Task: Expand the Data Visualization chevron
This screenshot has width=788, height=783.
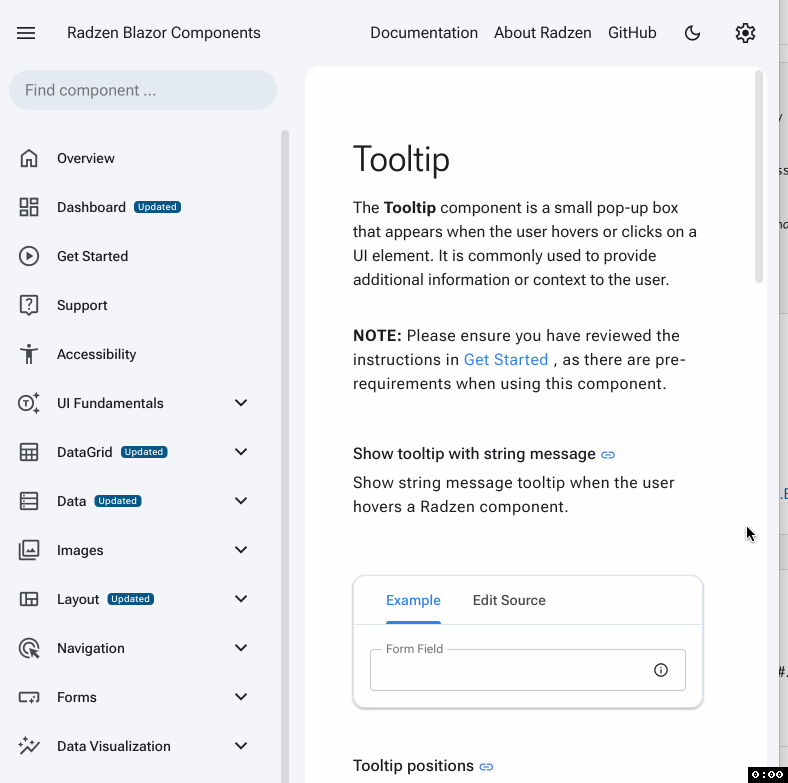Action: pyautogui.click(x=241, y=746)
